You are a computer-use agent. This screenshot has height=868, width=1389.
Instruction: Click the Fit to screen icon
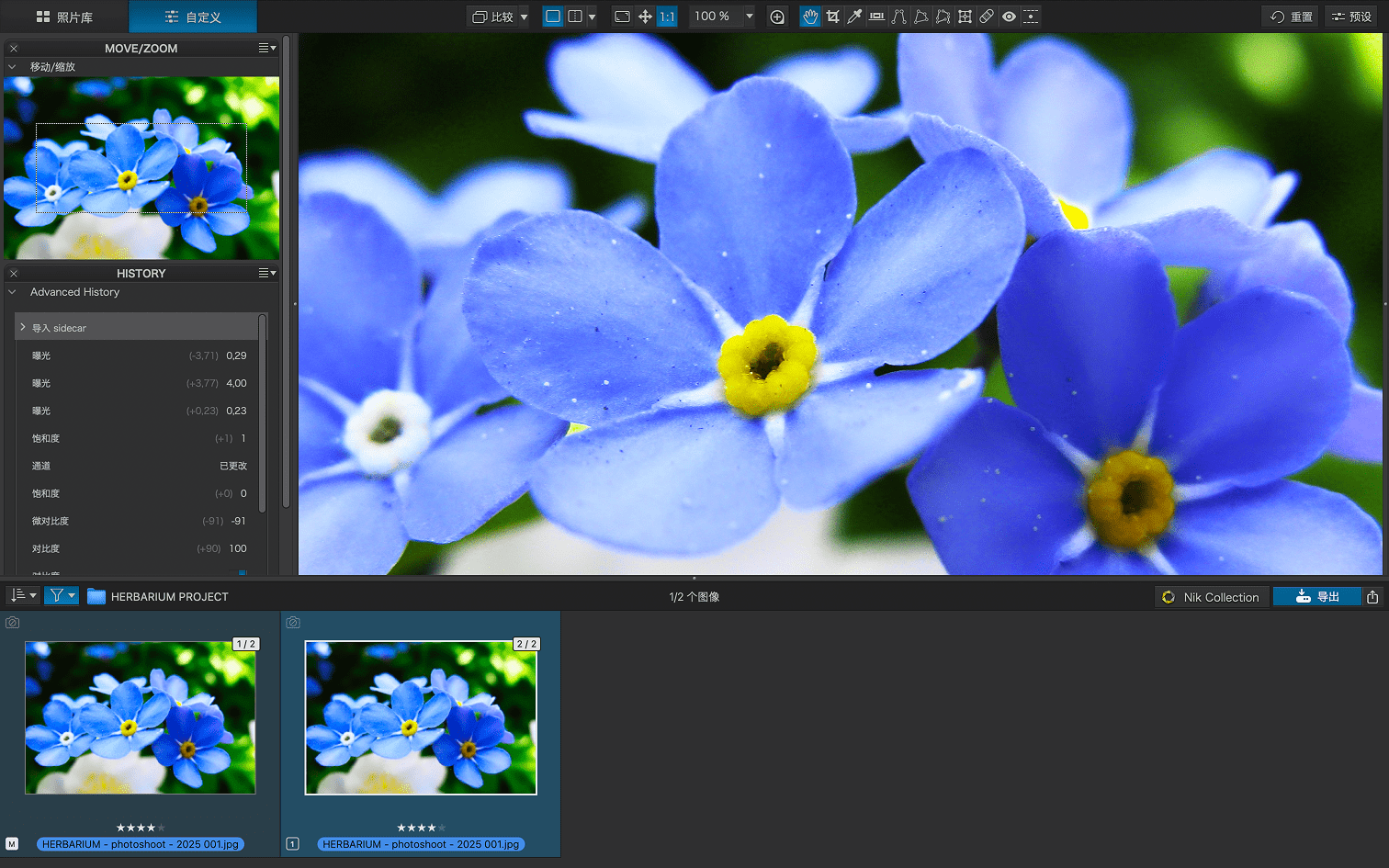point(622,17)
